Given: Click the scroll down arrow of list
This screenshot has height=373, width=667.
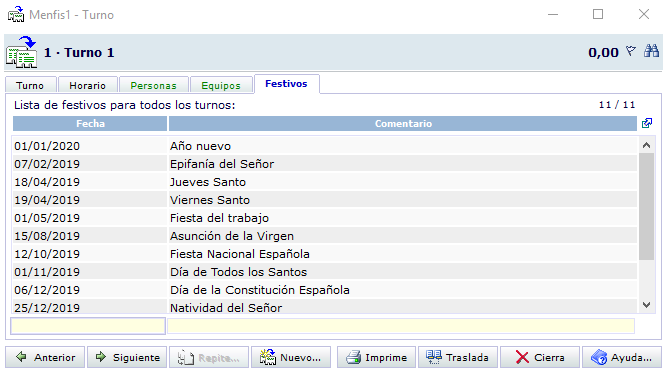Looking at the screenshot, I should click(647, 305).
